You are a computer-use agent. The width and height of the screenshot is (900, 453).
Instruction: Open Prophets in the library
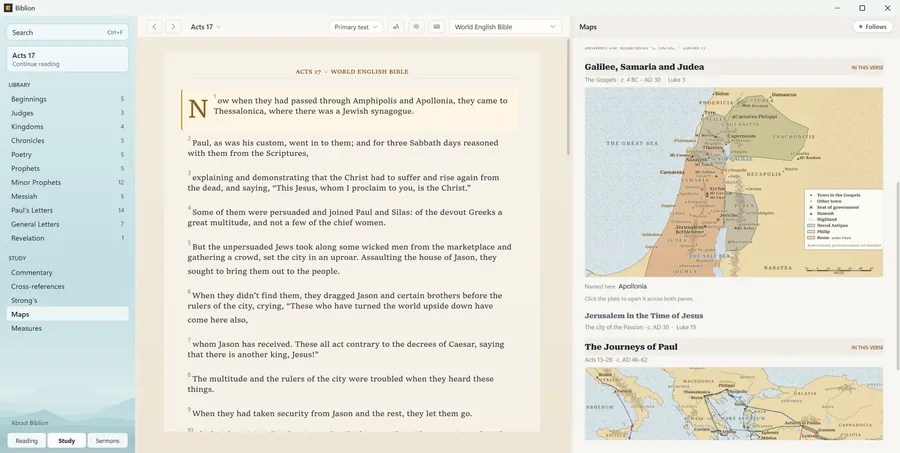(x=67, y=168)
